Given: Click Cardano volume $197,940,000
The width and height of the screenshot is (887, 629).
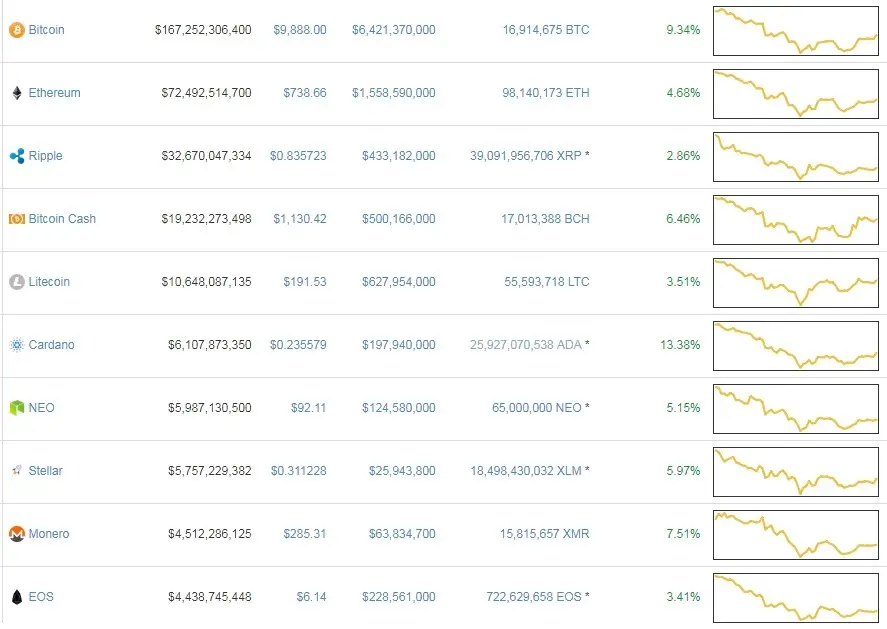Looking at the screenshot, I should (399, 344).
